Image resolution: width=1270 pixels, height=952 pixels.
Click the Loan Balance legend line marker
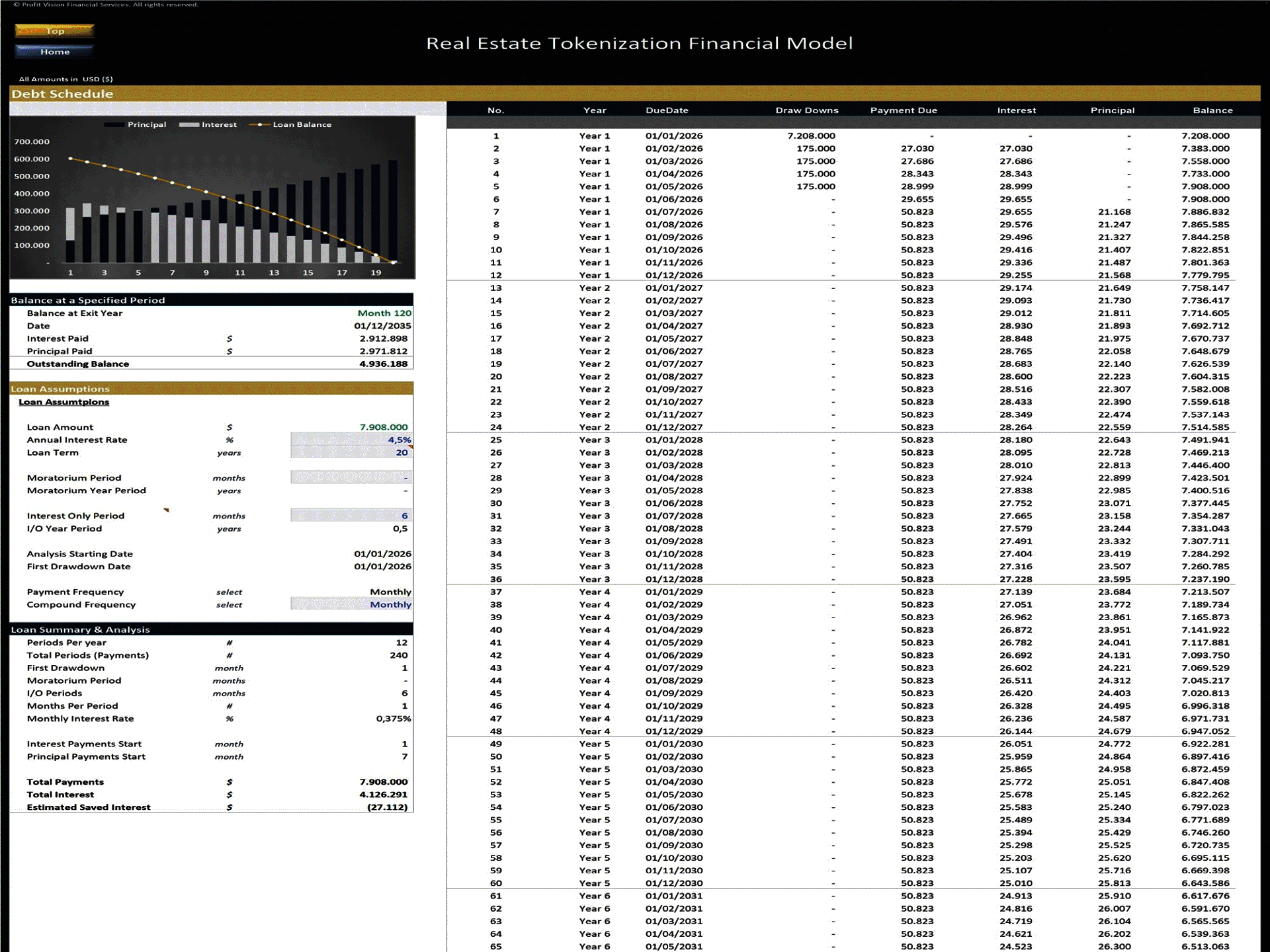click(x=259, y=125)
